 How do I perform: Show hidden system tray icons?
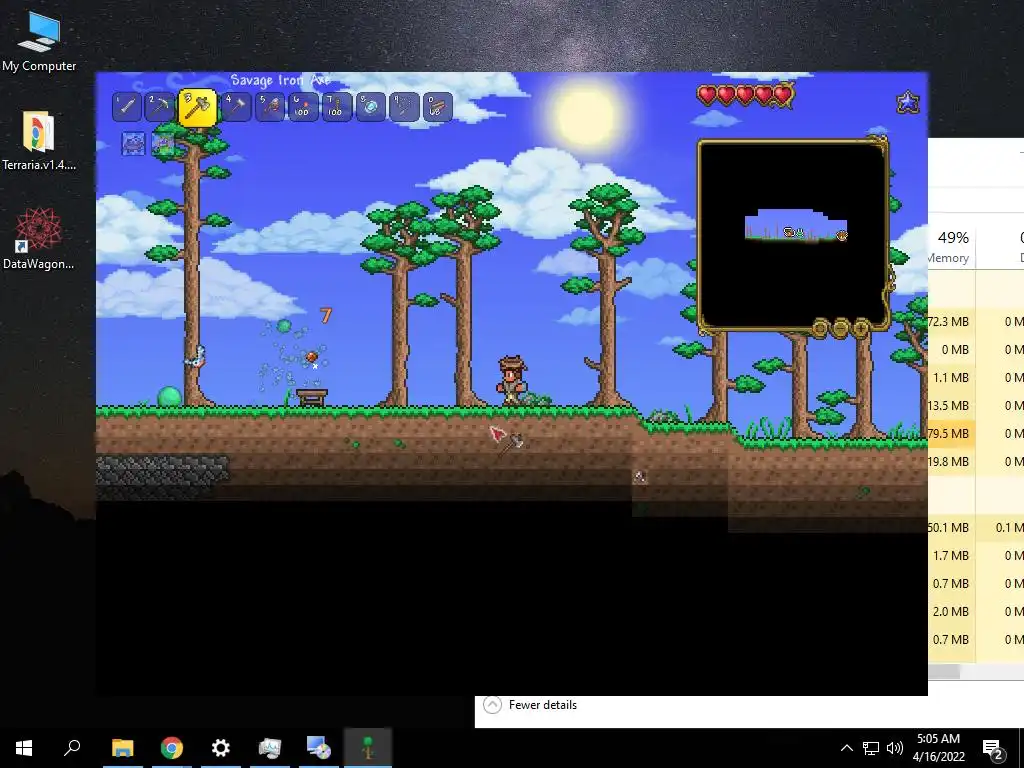point(846,748)
